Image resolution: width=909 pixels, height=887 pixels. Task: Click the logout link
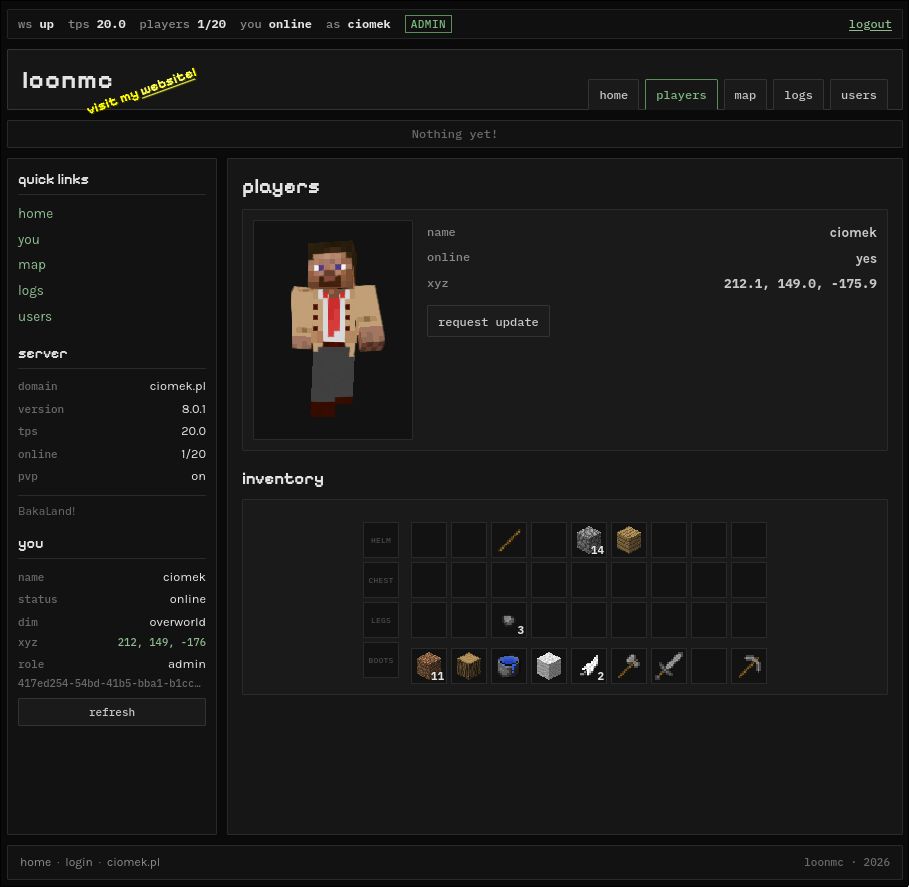(870, 24)
